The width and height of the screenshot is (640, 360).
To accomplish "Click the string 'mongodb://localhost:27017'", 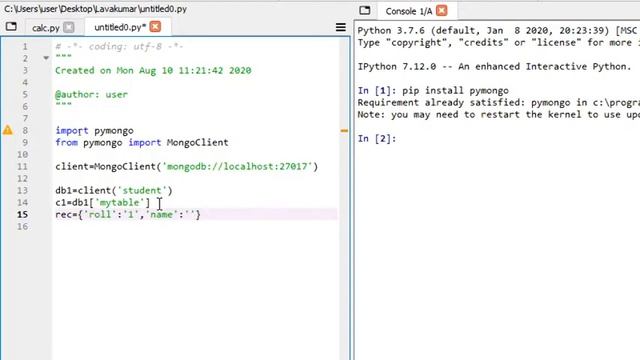I will tap(238, 167).
